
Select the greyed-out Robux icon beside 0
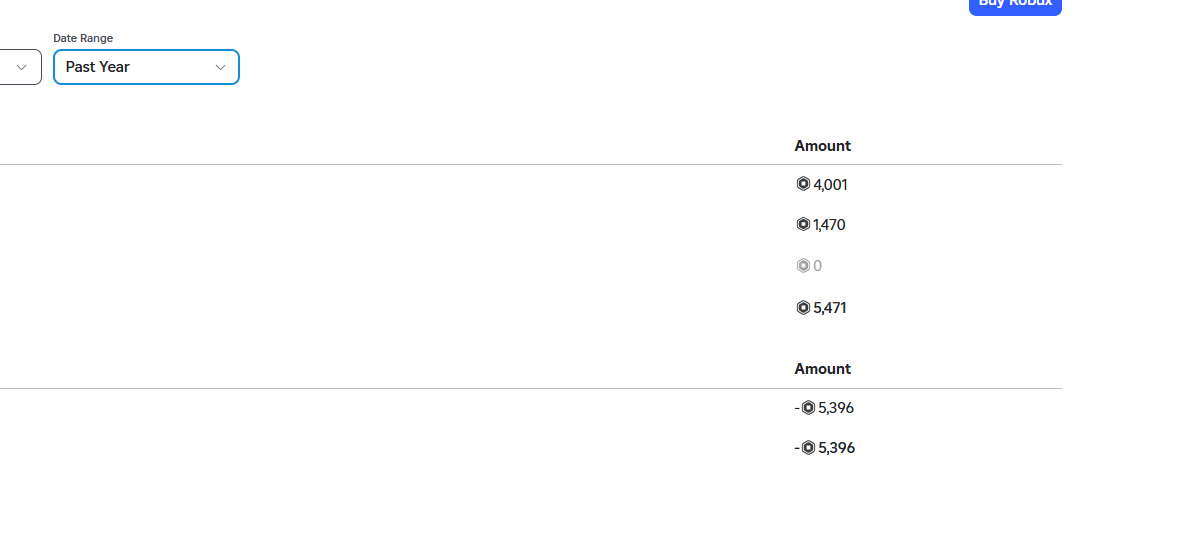(803, 265)
